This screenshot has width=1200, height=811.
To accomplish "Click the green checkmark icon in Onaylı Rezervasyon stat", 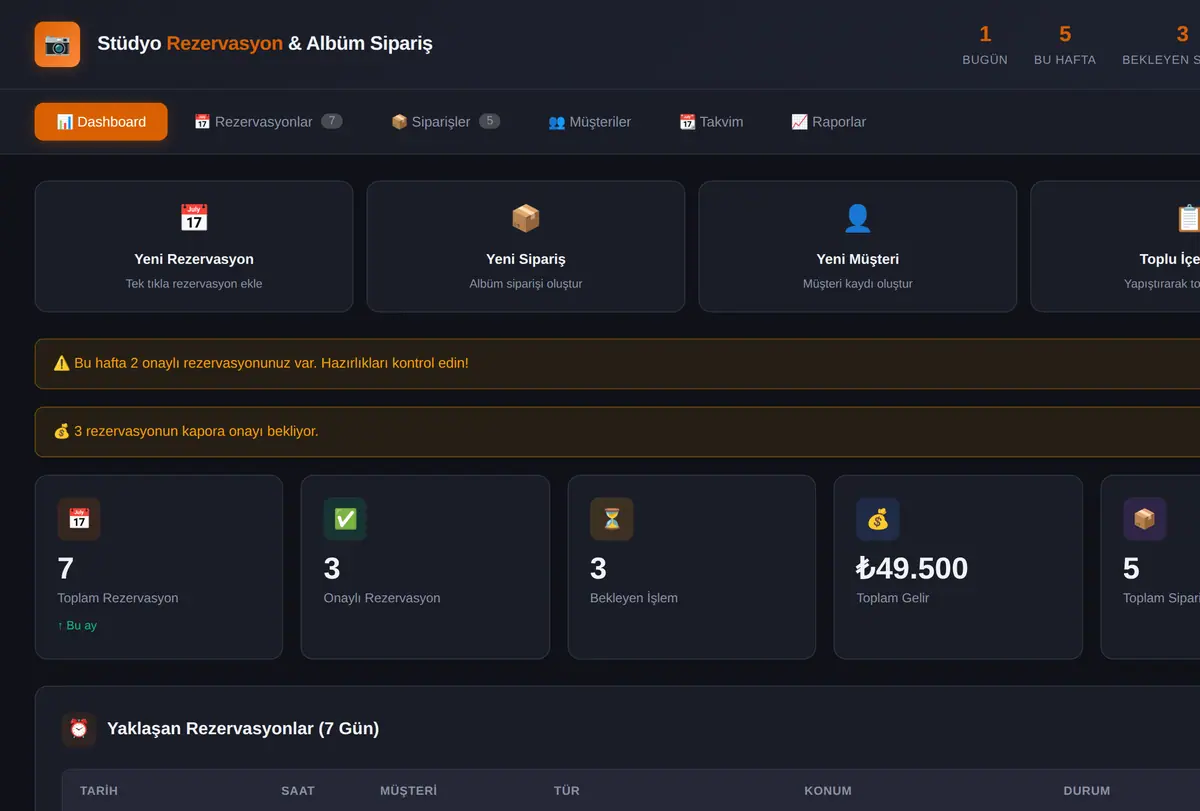I will (345, 519).
